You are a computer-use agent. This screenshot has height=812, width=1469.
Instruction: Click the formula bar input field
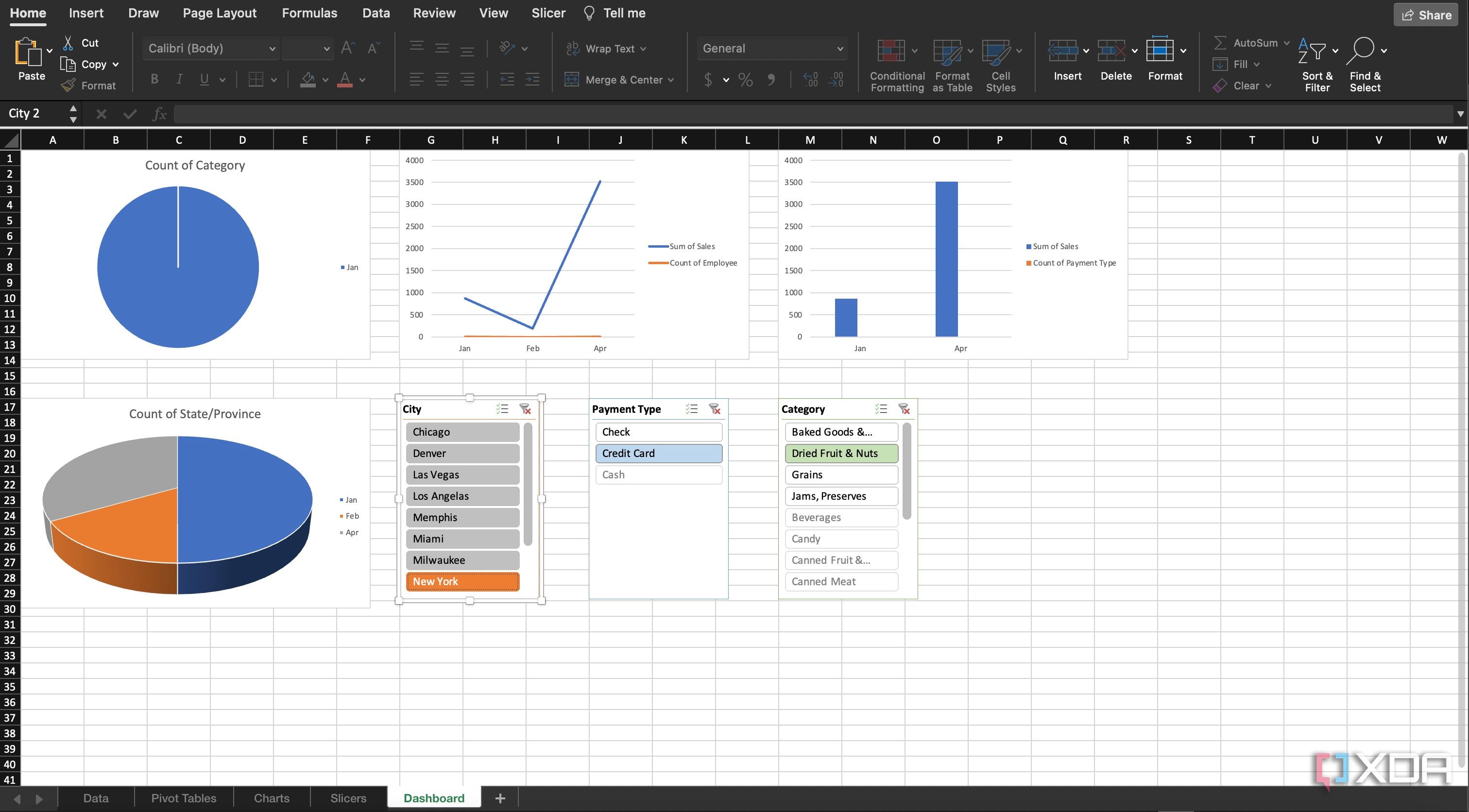coord(798,114)
